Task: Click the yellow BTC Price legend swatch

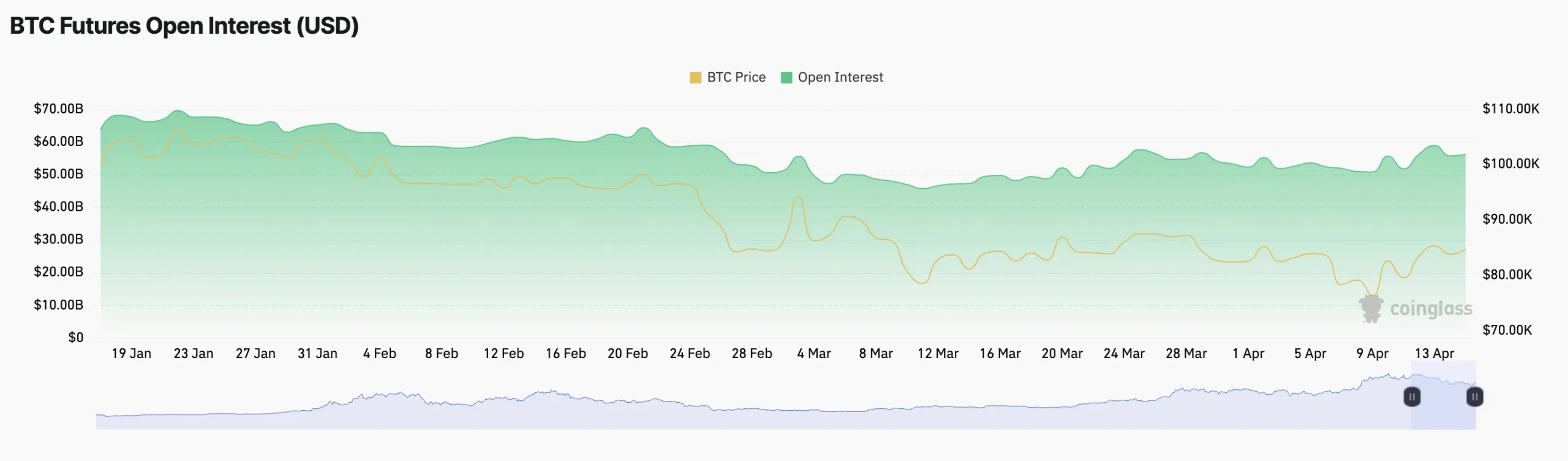Action: [695, 77]
